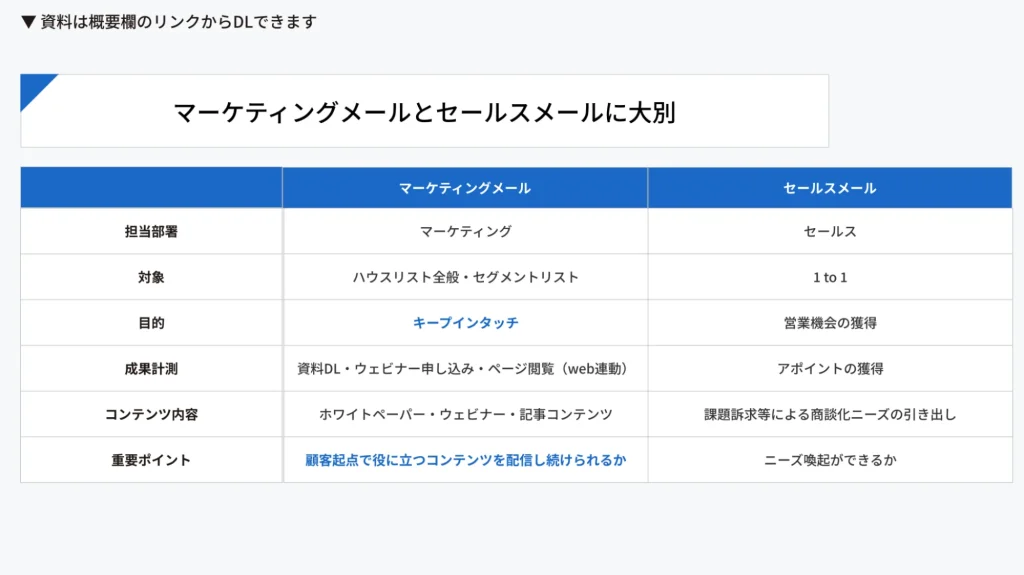Image resolution: width=1024 pixels, height=575 pixels.
Task: Click the ハウスリスト全般・セグメントリスト cell
Action: click(x=465, y=277)
